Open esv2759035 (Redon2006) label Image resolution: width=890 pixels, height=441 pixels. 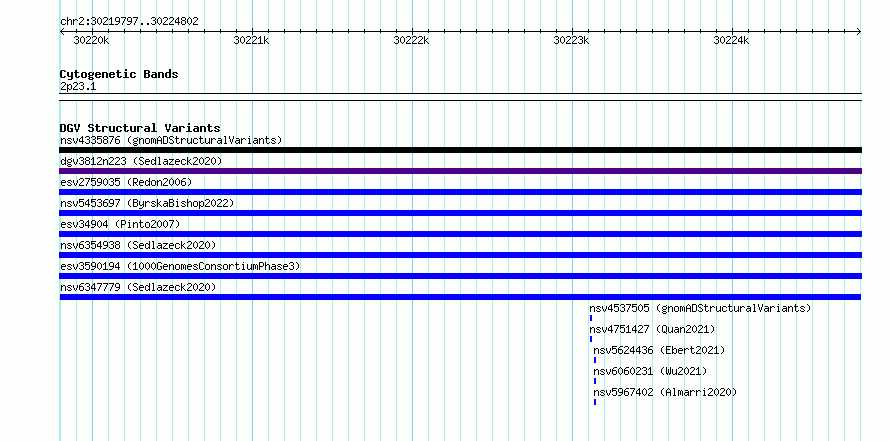126,182
